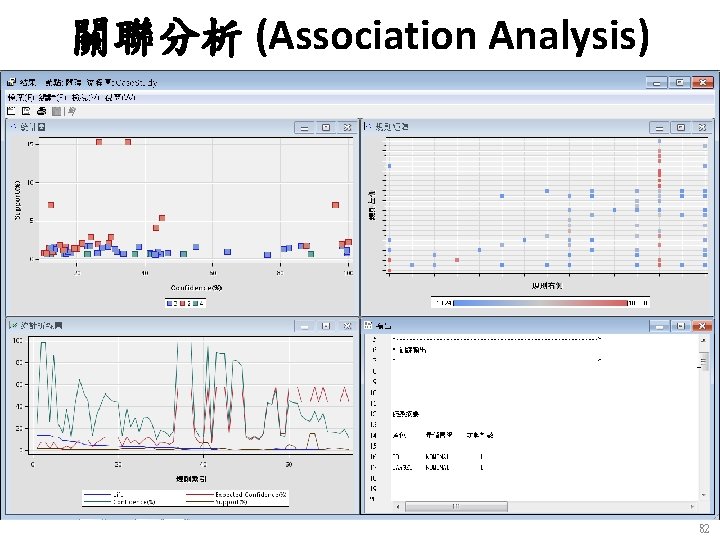This screenshot has width=720, height=540.
Task: Minimize the main results window
Action: click(x=657, y=83)
